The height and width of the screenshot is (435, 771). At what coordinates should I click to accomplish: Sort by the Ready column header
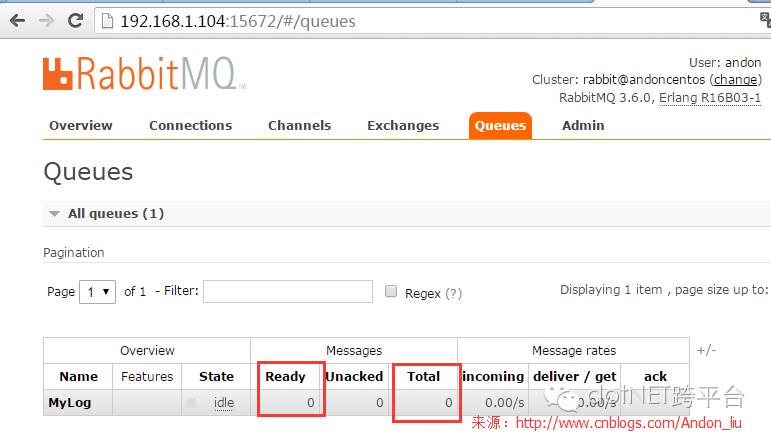285,377
